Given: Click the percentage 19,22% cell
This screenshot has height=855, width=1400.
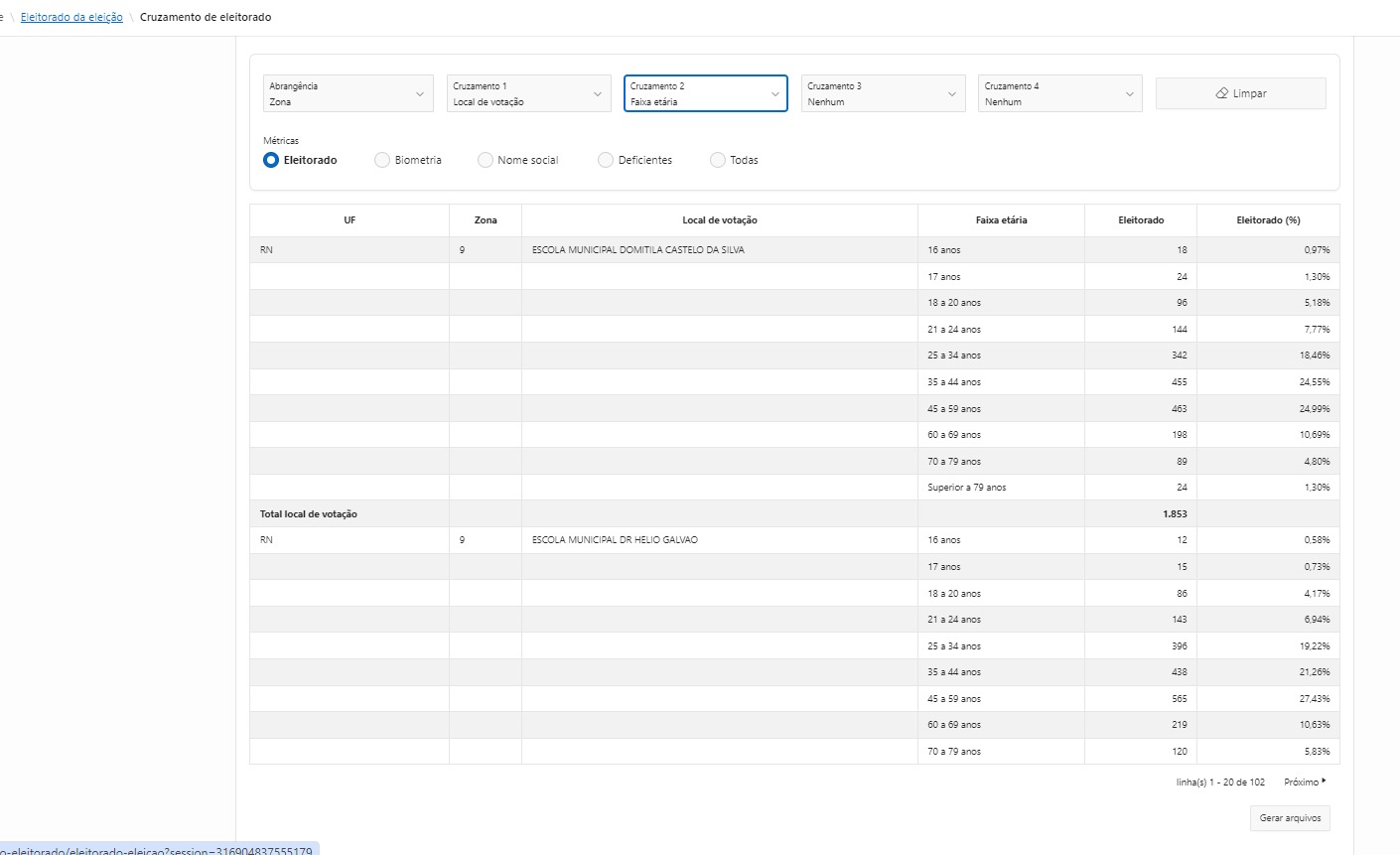Looking at the screenshot, I should [1268, 646].
